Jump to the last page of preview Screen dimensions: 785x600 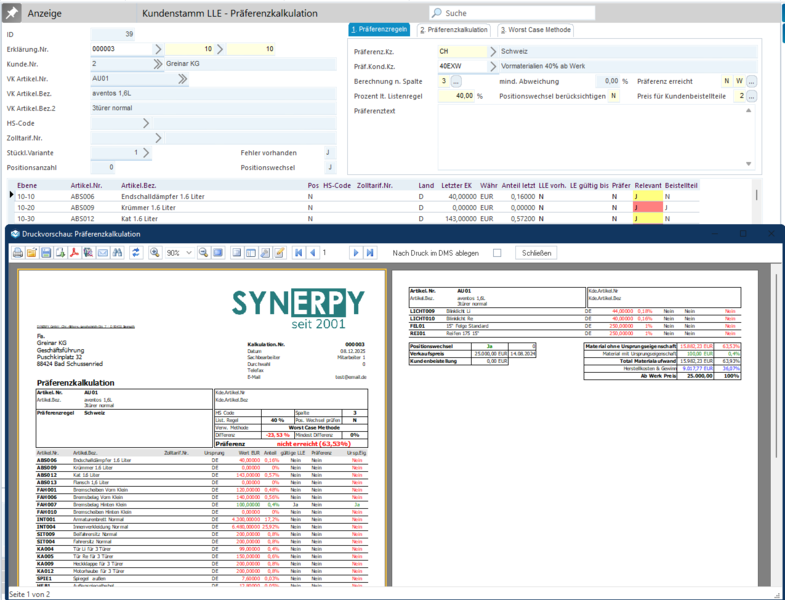pos(371,253)
